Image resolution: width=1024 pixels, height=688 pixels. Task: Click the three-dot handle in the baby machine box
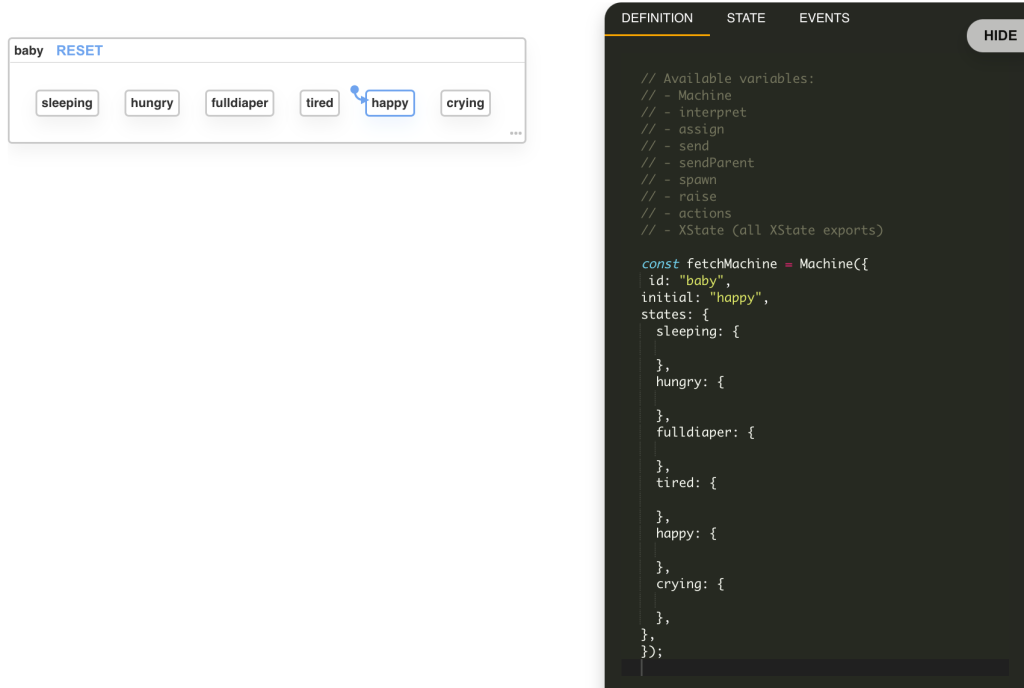click(x=516, y=133)
